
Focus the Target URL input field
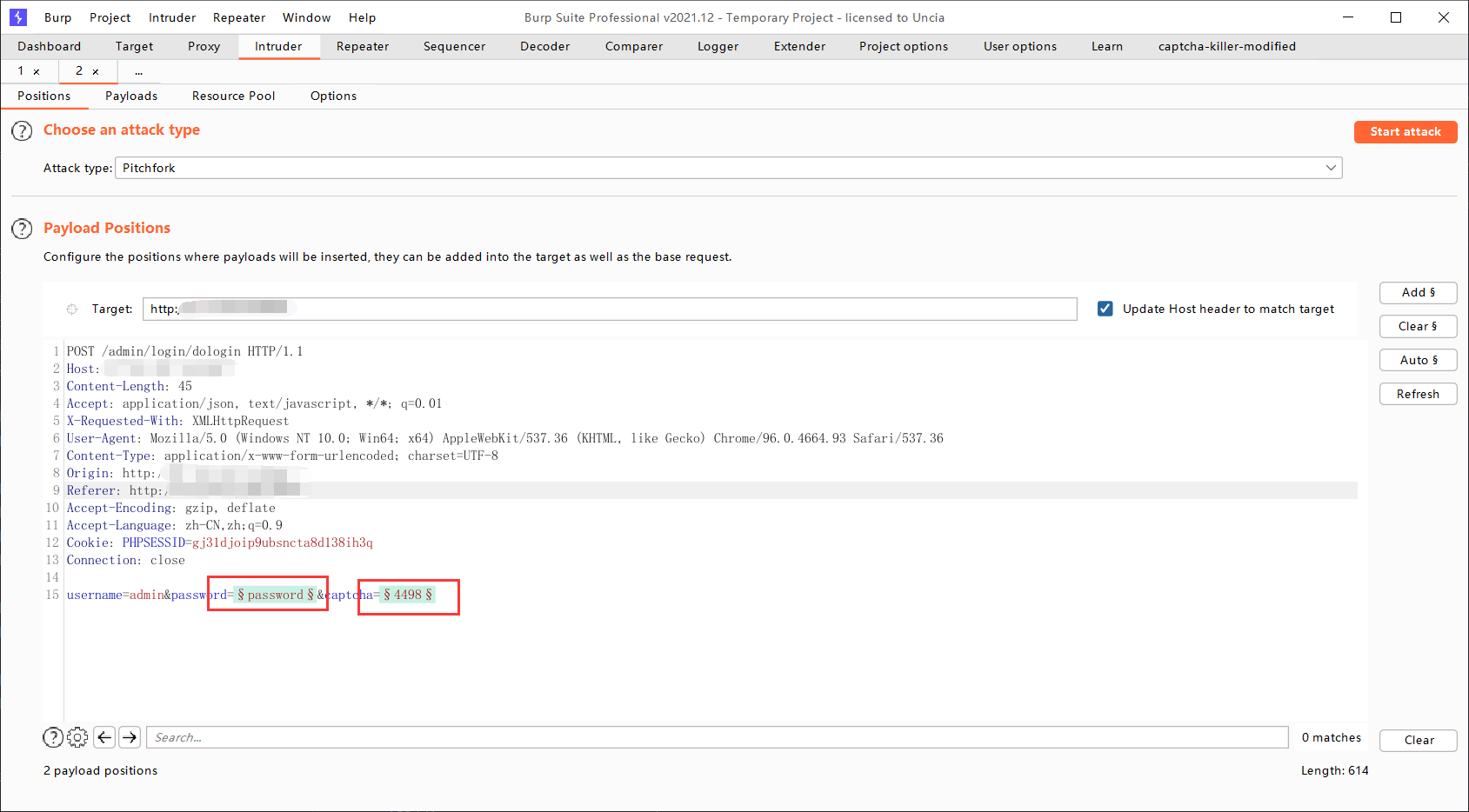tap(610, 309)
